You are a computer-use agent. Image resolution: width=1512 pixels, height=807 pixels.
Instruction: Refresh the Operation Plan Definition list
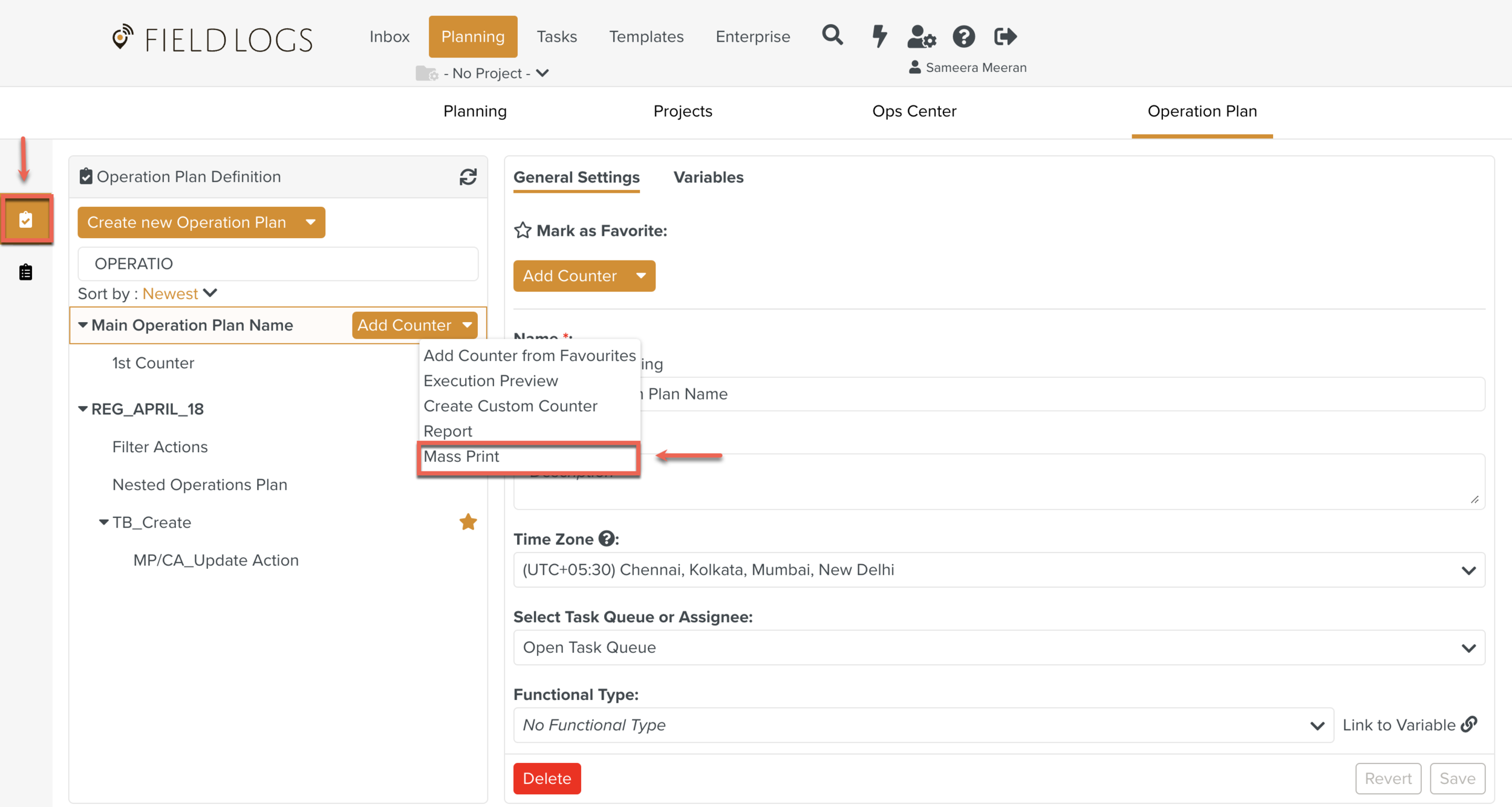(x=468, y=177)
